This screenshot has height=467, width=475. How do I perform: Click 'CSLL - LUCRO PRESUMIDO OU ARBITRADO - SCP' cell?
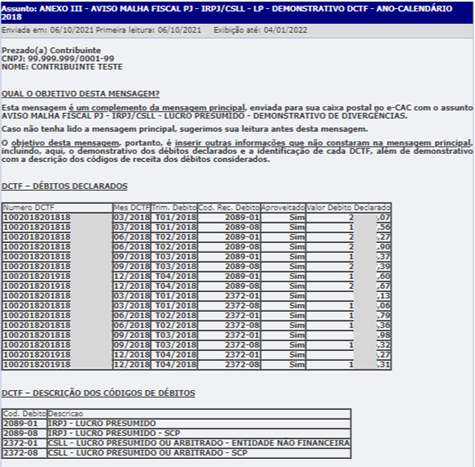148,453
